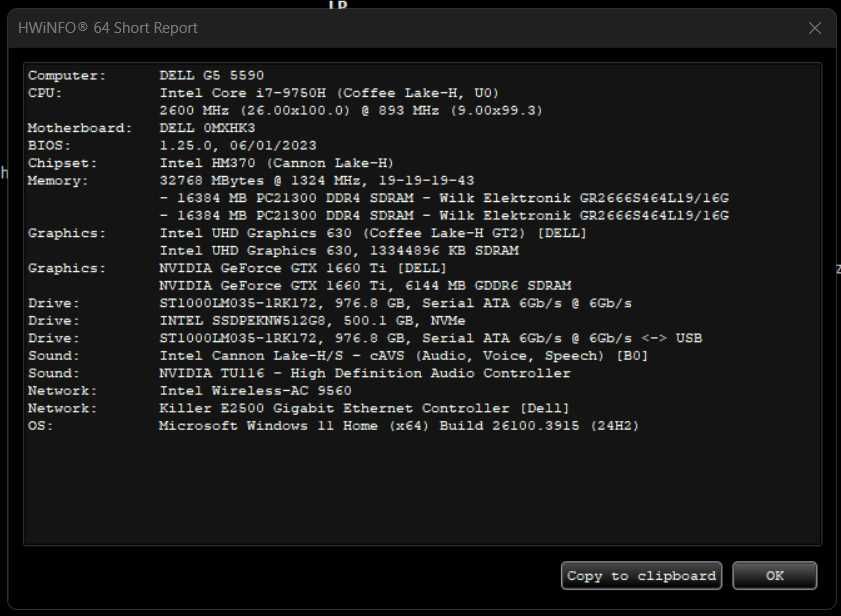Click the GTX 1660 Ti 6144 MB GDDR6 line
Viewport: 841px width, 616px height.
(365, 286)
